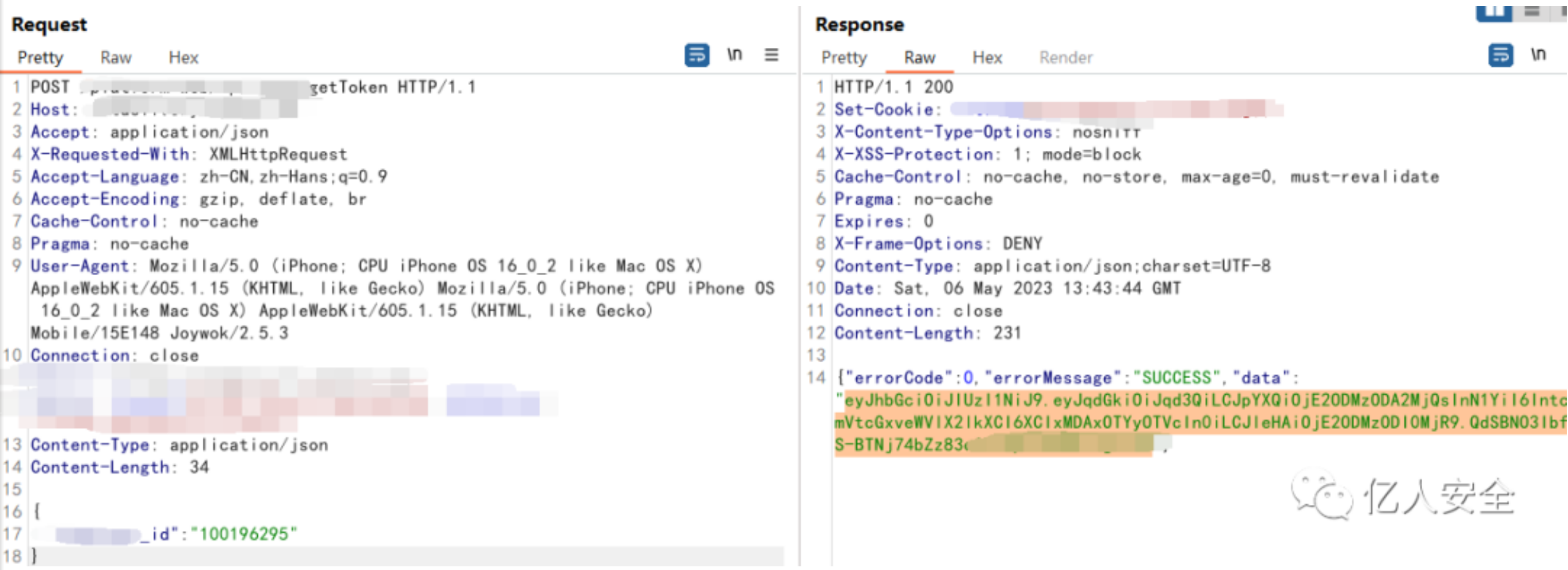This screenshot has height=570, width=1568.
Task: Click the Content-Length: 231 line
Action: [928, 333]
